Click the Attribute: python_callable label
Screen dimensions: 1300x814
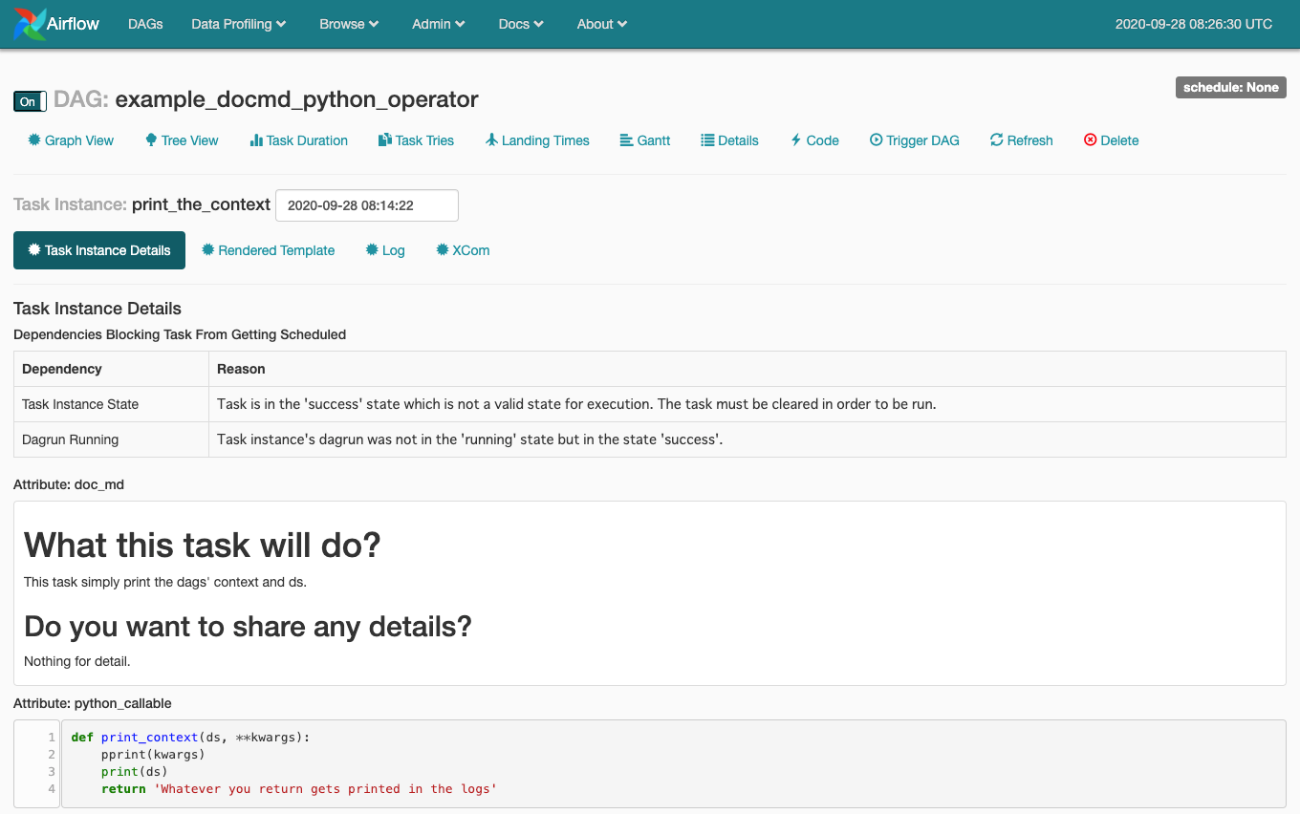click(x=92, y=703)
